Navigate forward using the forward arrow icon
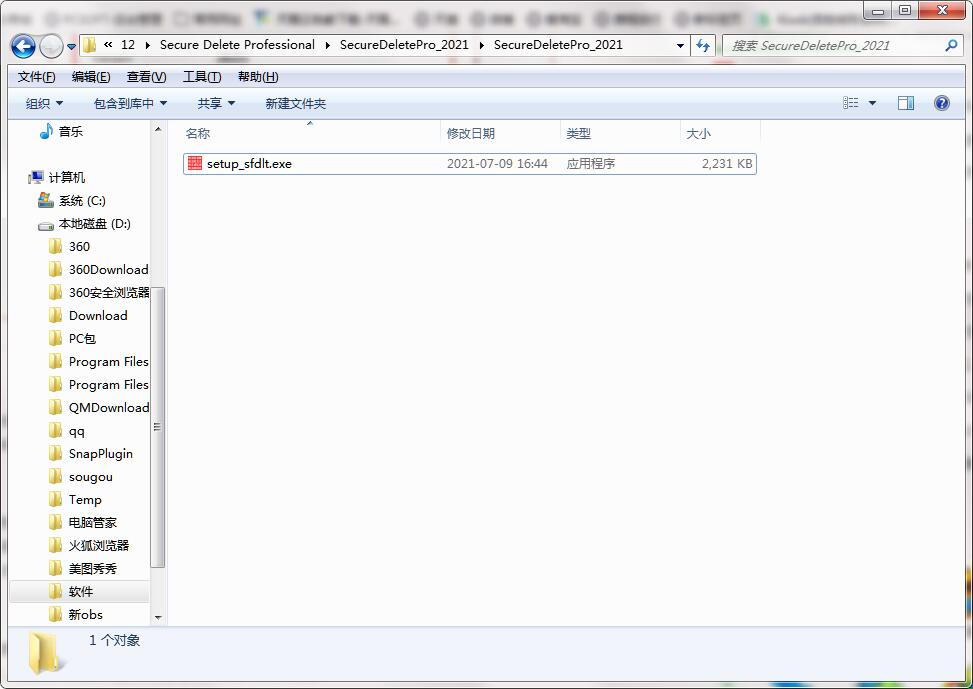This screenshot has width=973, height=689. point(50,47)
